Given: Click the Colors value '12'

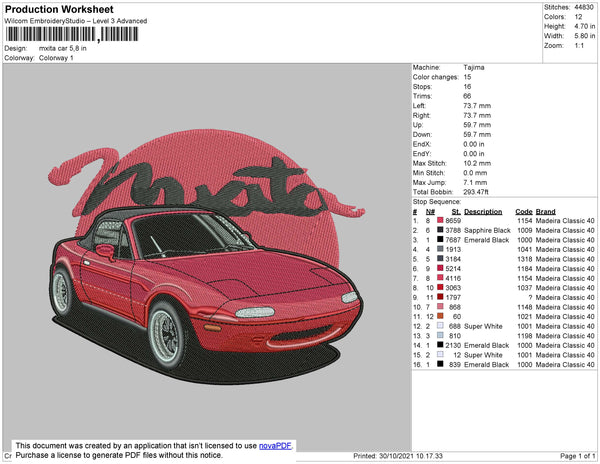Looking at the screenshot, I should tap(578, 17).
